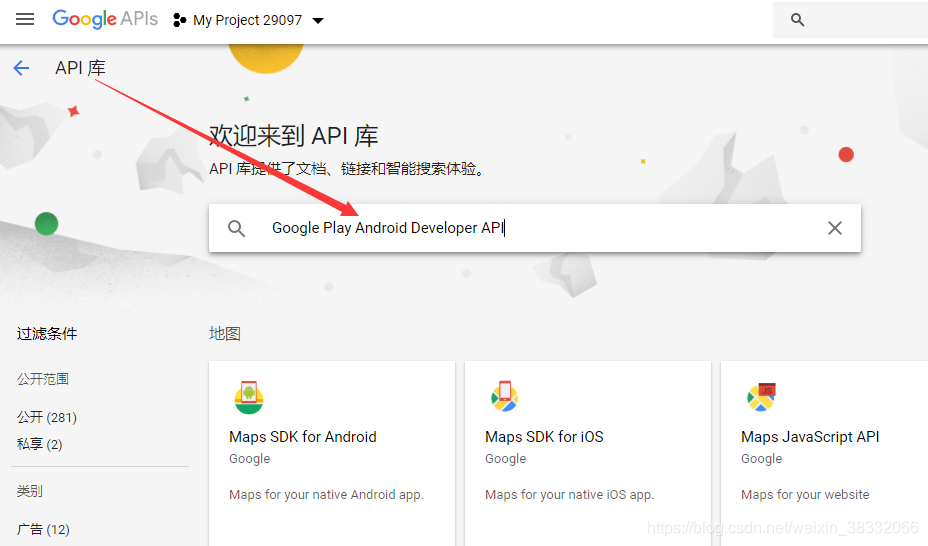Click 'Maps for your native iOS app.' description

[x=569, y=495]
